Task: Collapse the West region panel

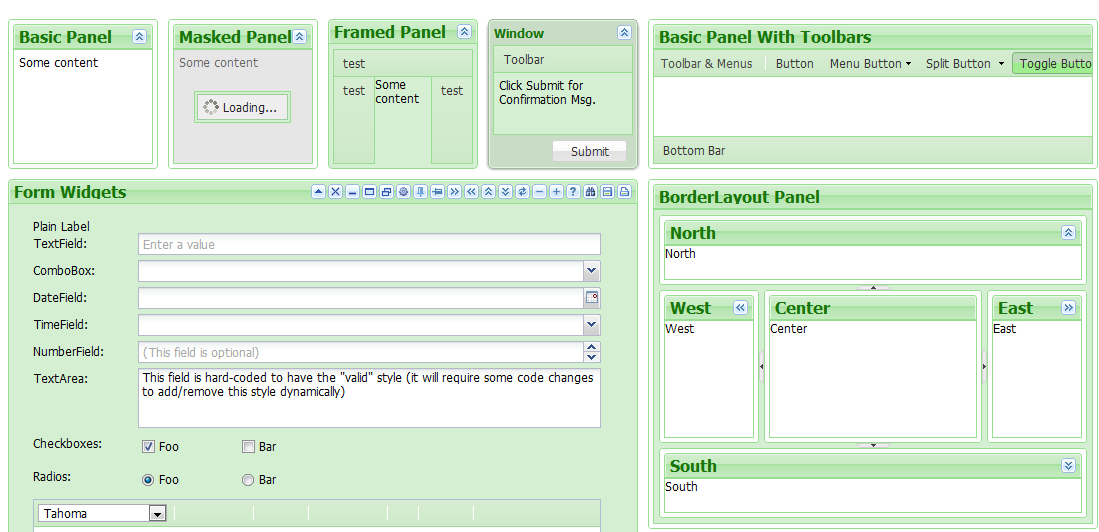Action: tap(741, 308)
